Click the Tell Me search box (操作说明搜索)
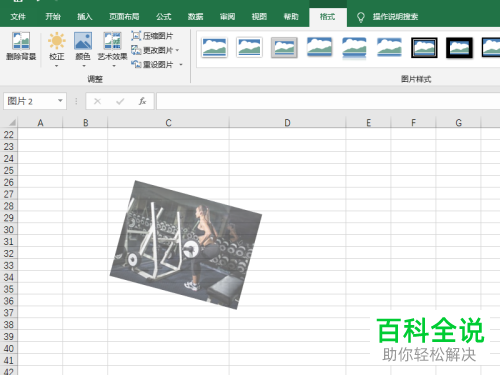Viewport: 500px width, 375px height. [x=395, y=17]
